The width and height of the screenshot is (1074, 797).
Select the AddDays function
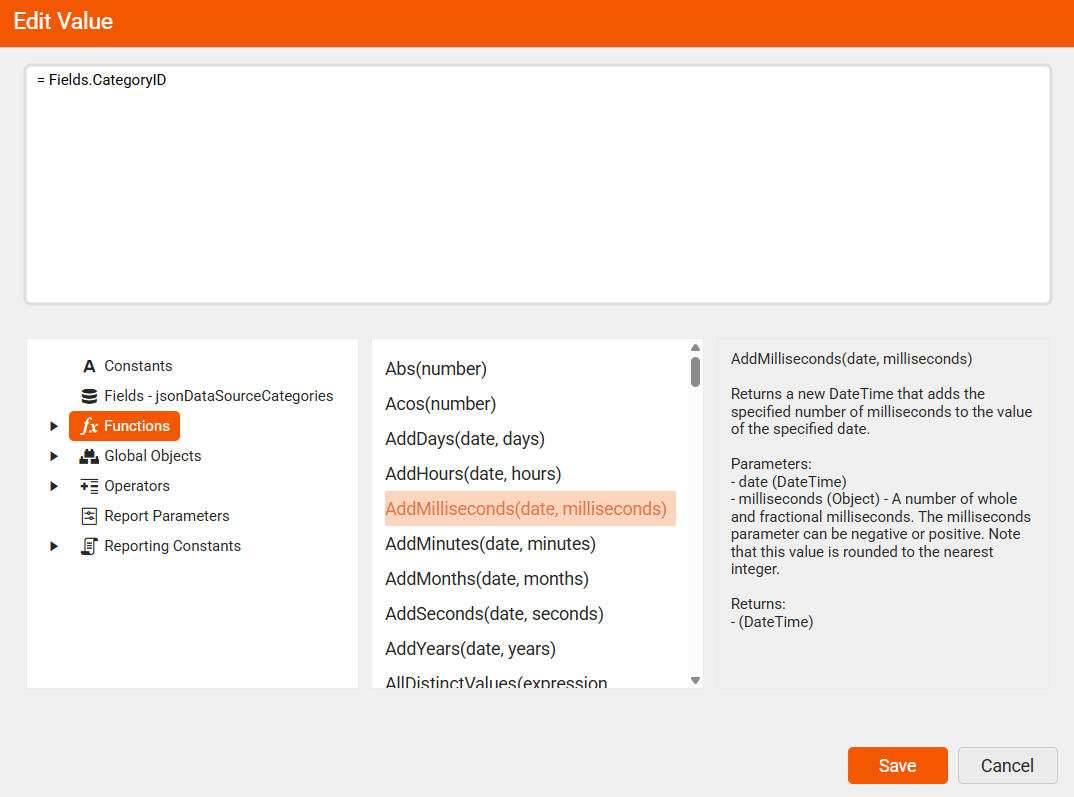pos(464,438)
